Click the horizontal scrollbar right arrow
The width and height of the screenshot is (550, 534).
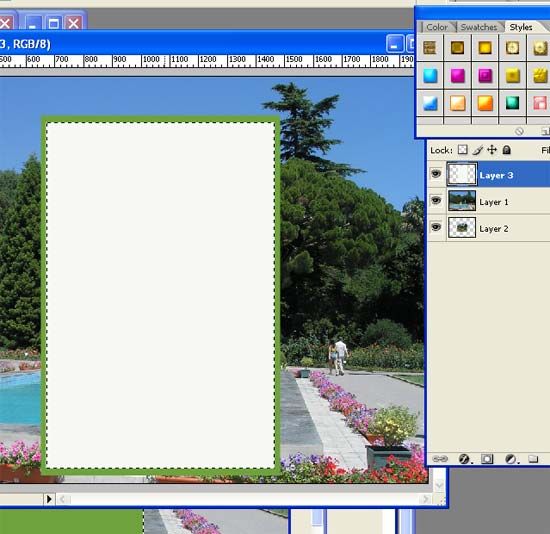[x=425, y=499]
